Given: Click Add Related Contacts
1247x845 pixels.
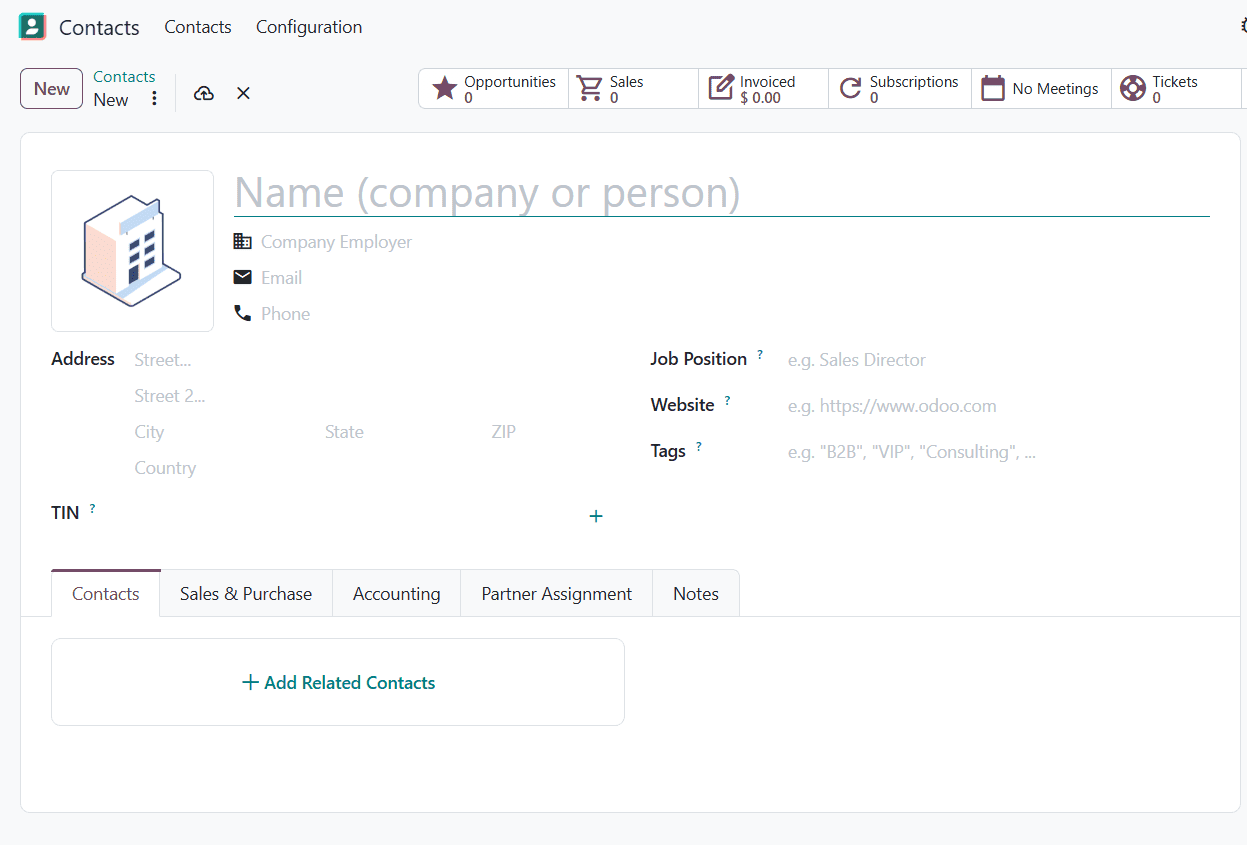Looking at the screenshot, I should tap(338, 682).
